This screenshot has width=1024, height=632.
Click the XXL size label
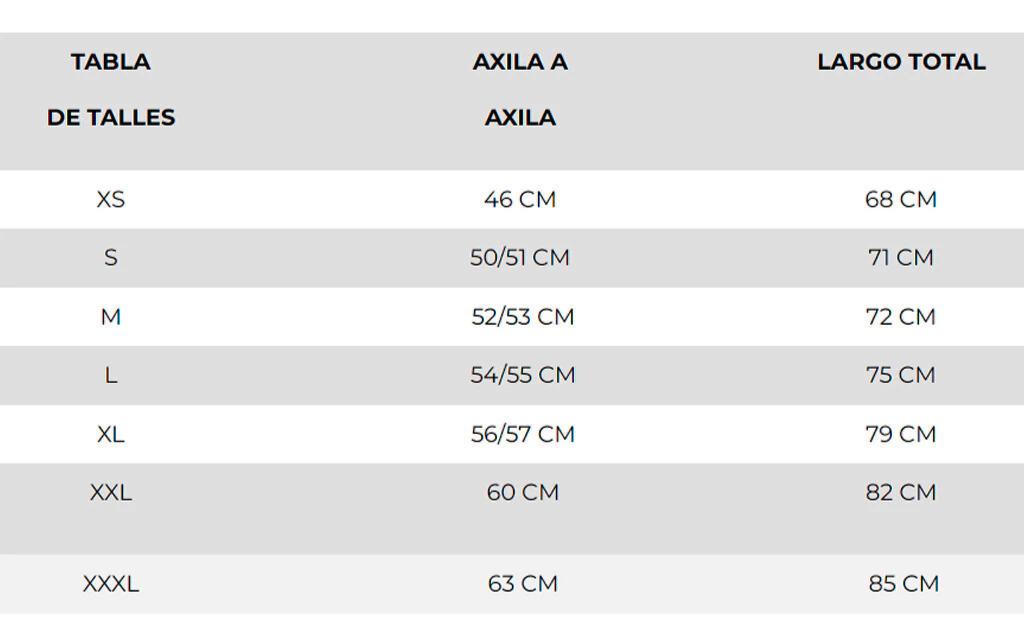[111, 492]
